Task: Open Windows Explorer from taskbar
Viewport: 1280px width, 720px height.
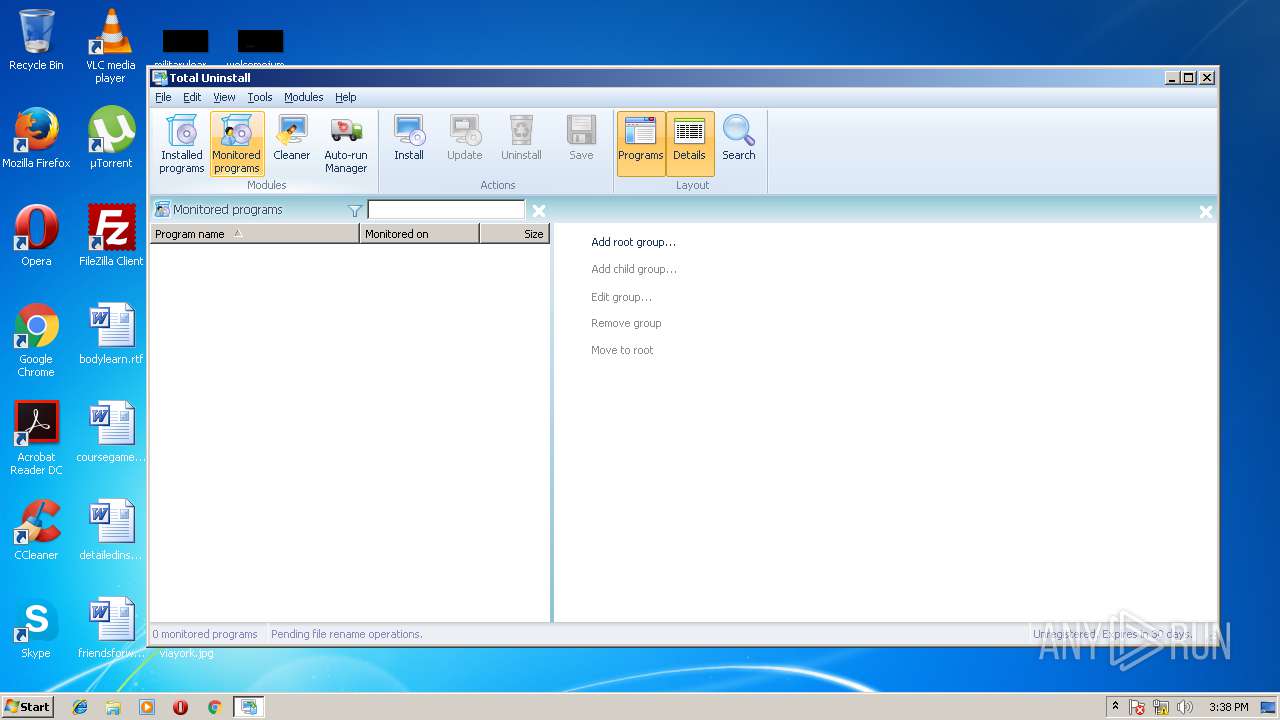Action: (113, 707)
